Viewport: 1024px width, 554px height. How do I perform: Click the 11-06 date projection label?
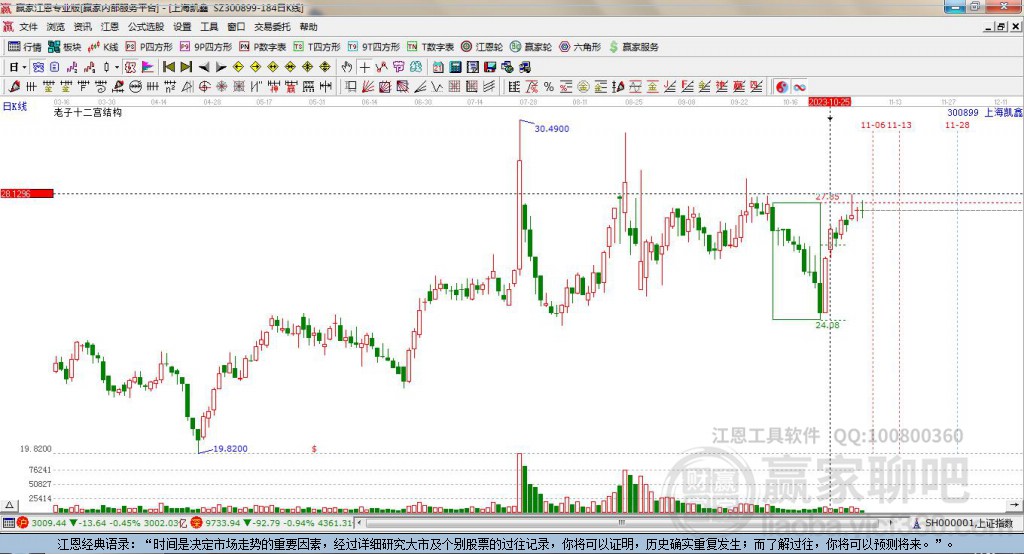click(x=873, y=125)
